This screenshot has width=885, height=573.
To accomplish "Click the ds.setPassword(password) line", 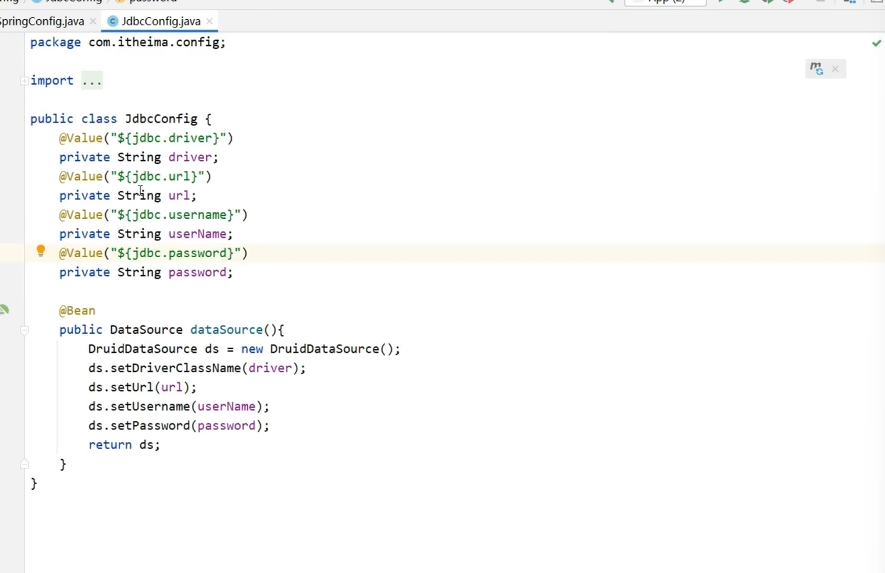I will tap(179, 426).
